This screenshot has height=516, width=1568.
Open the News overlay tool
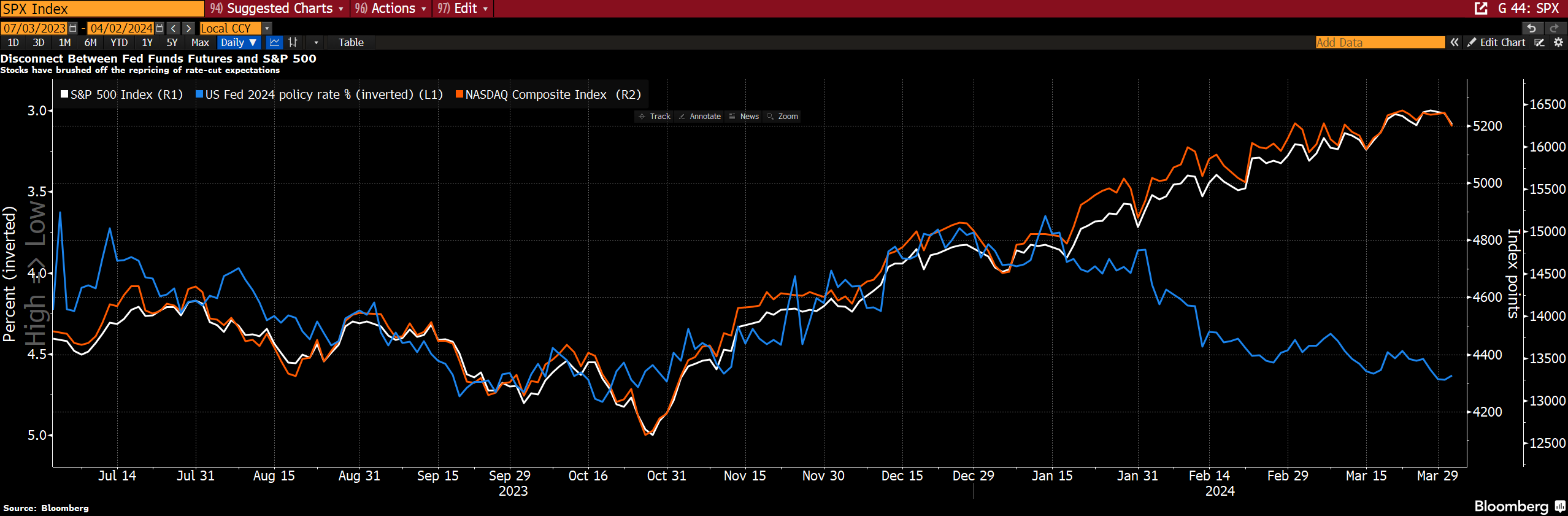(744, 117)
